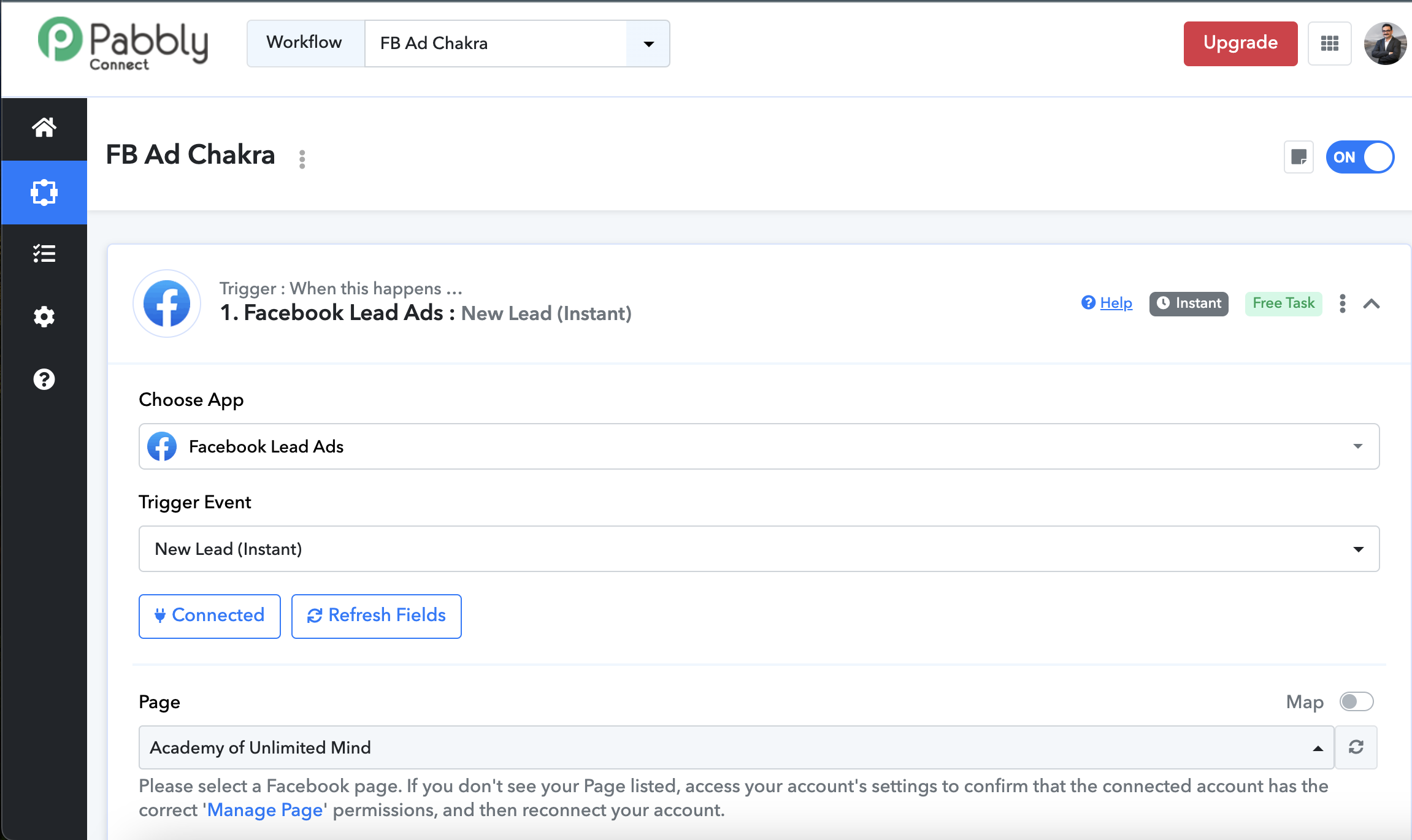Click the Upgrade button
1412x840 pixels.
tap(1240, 44)
